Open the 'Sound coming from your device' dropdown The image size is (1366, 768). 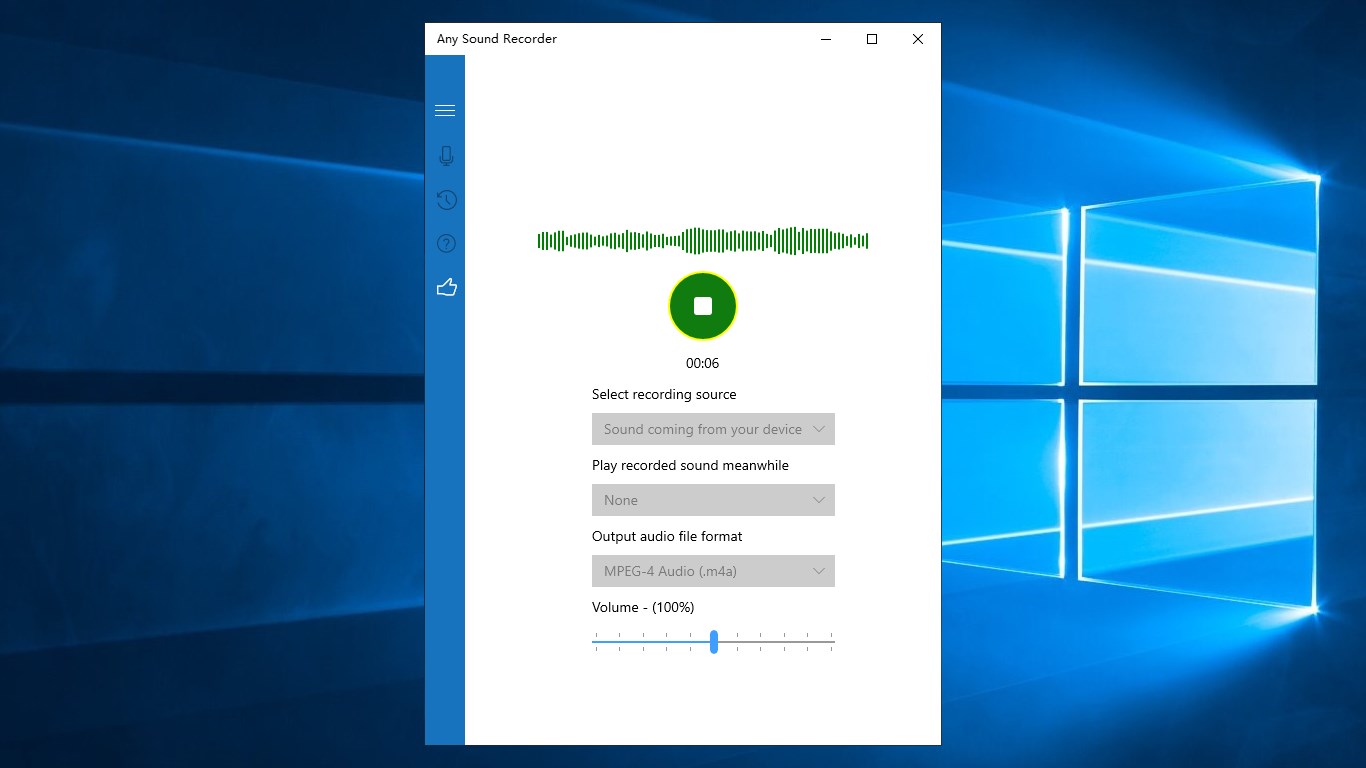click(x=713, y=429)
